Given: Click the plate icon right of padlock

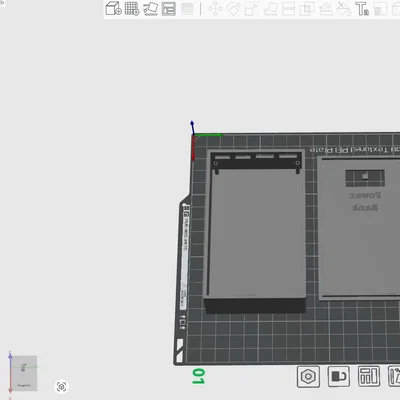Looking at the screenshot, I should point(369,377).
